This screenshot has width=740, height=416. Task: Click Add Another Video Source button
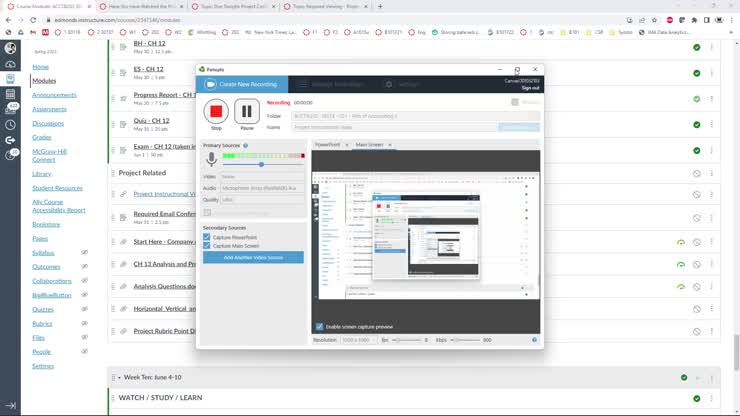point(253,257)
